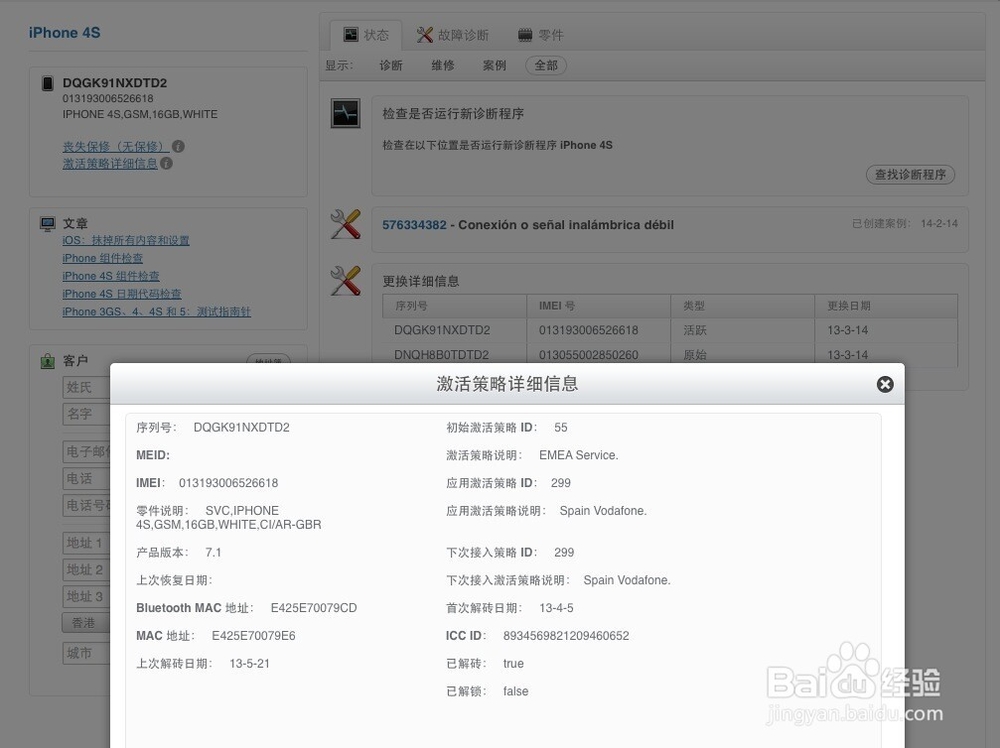The height and width of the screenshot is (748, 1000).
Task: Click the IMEI 号 column header
Action: pyautogui.click(x=599, y=306)
